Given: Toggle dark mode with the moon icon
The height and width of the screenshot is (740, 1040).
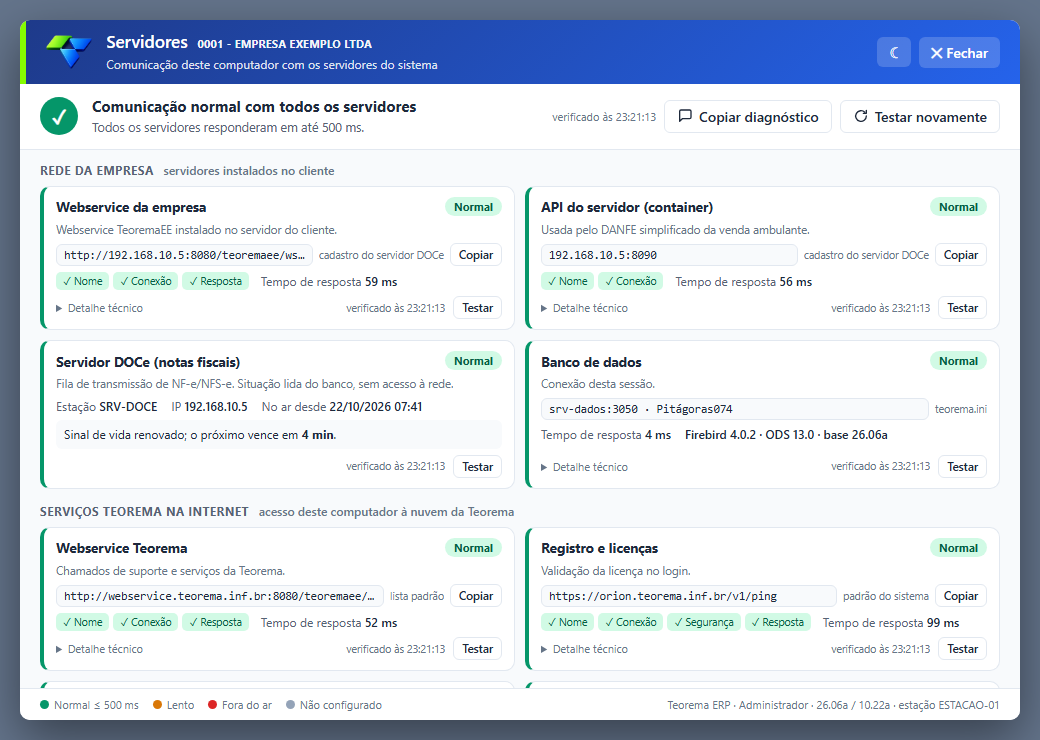Looking at the screenshot, I should pos(893,52).
